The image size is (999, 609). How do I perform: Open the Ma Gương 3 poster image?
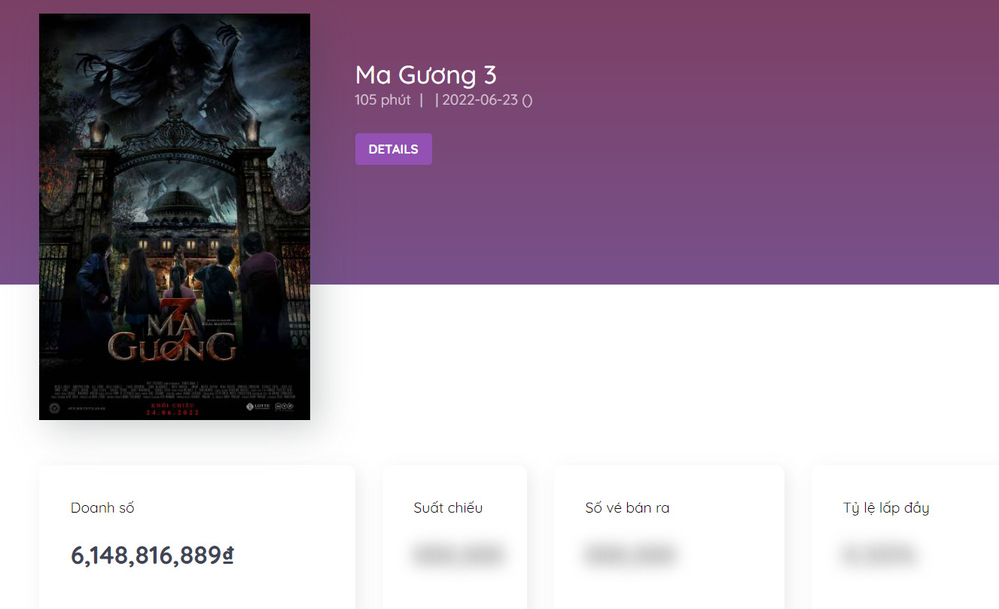point(174,216)
